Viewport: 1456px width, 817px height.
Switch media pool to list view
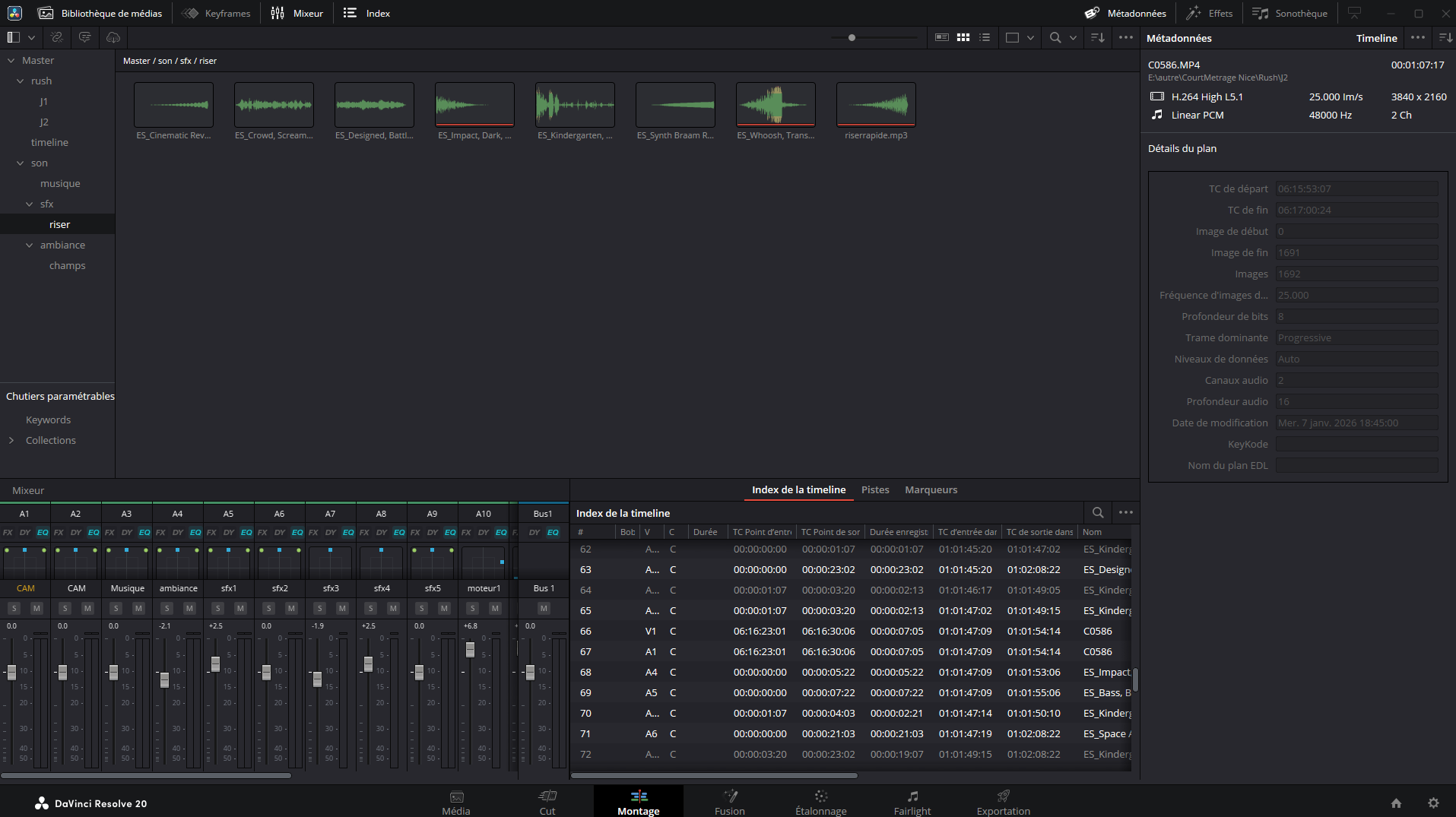tap(985, 37)
